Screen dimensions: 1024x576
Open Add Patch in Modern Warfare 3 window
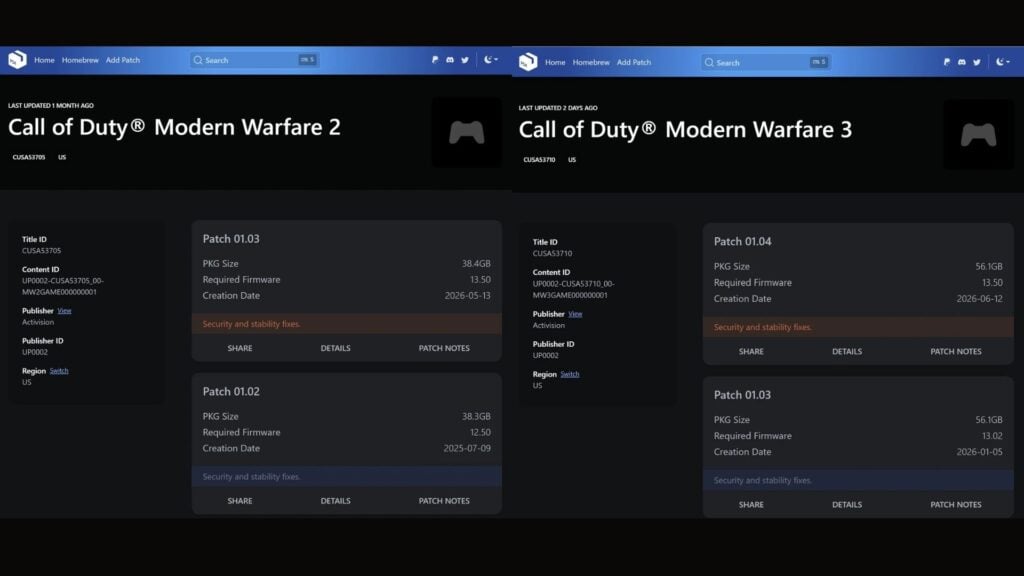pos(634,63)
